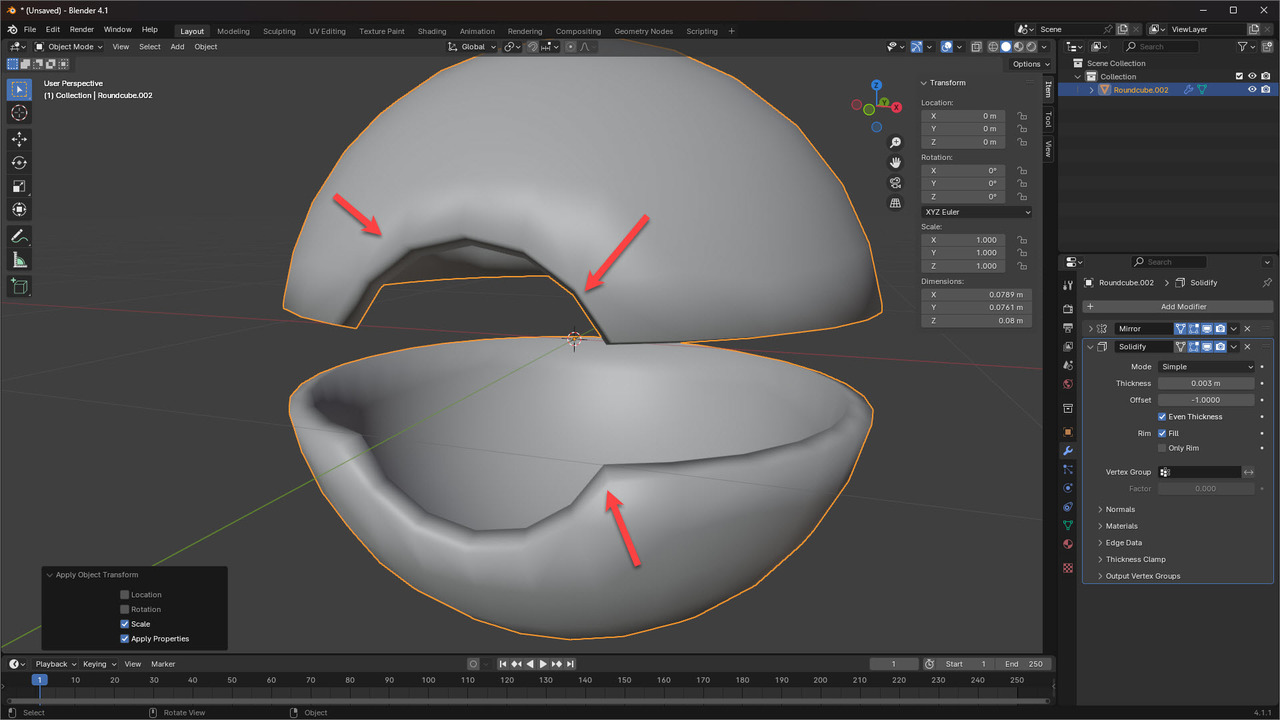The height and width of the screenshot is (720, 1280).
Task: Click the Add Modifier button
Action: (x=1183, y=307)
